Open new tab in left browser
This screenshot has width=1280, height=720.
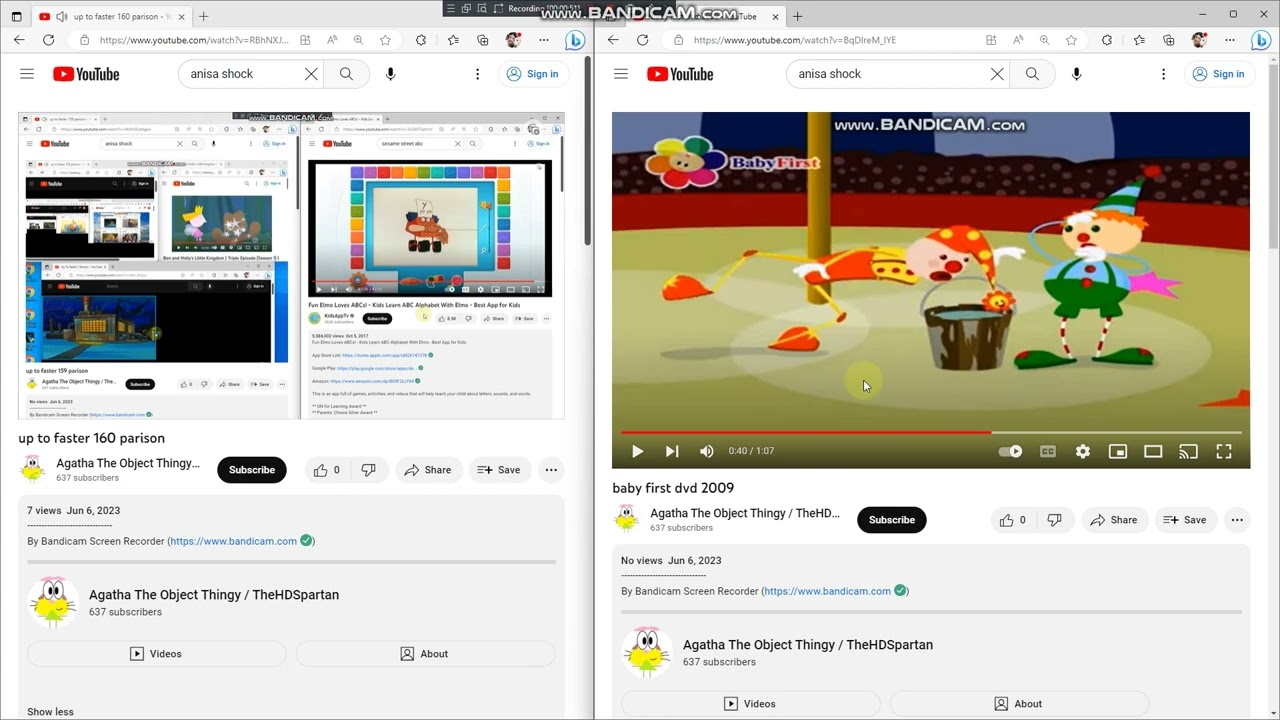pyautogui.click(x=203, y=16)
